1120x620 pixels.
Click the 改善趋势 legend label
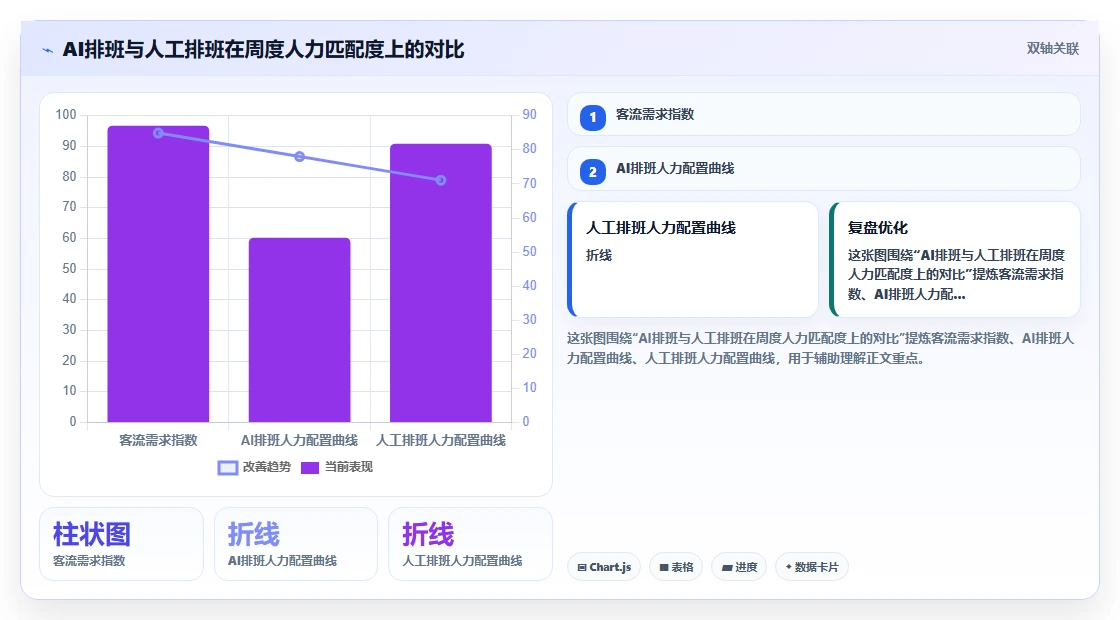tap(266, 467)
